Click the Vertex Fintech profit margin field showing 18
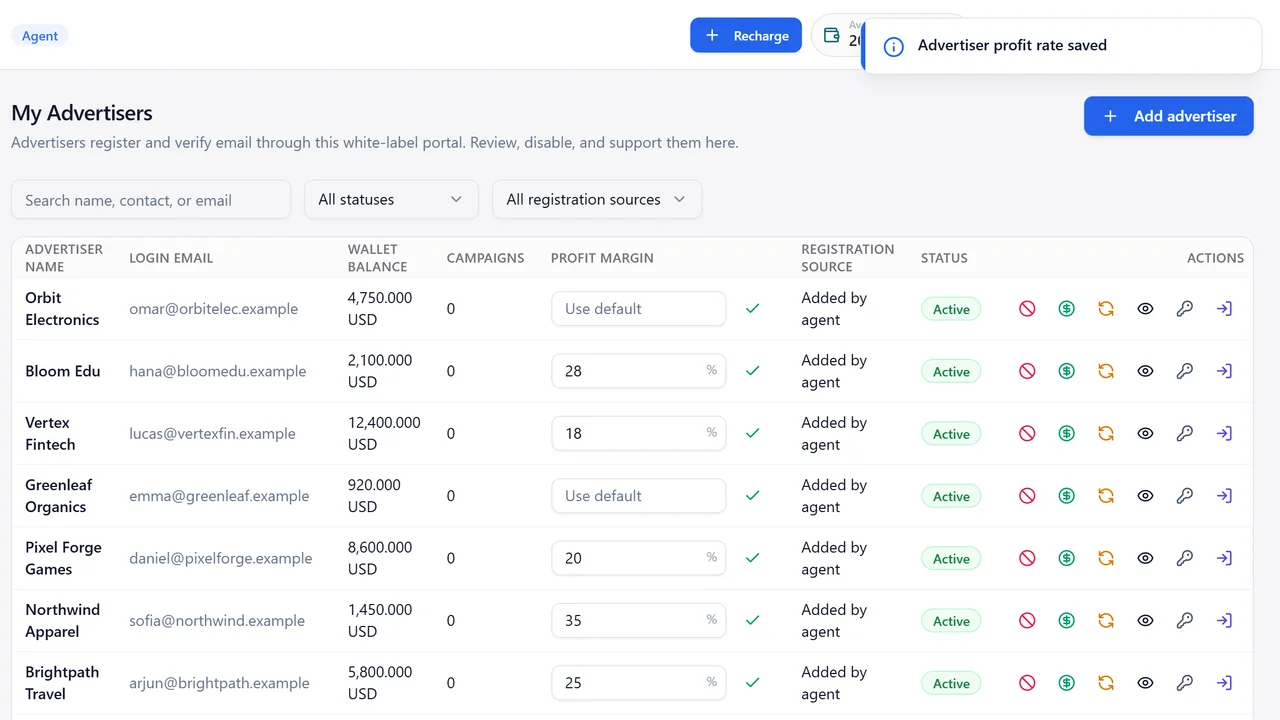Image resolution: width=1280 pixels, height=720 pixels. 639,433
